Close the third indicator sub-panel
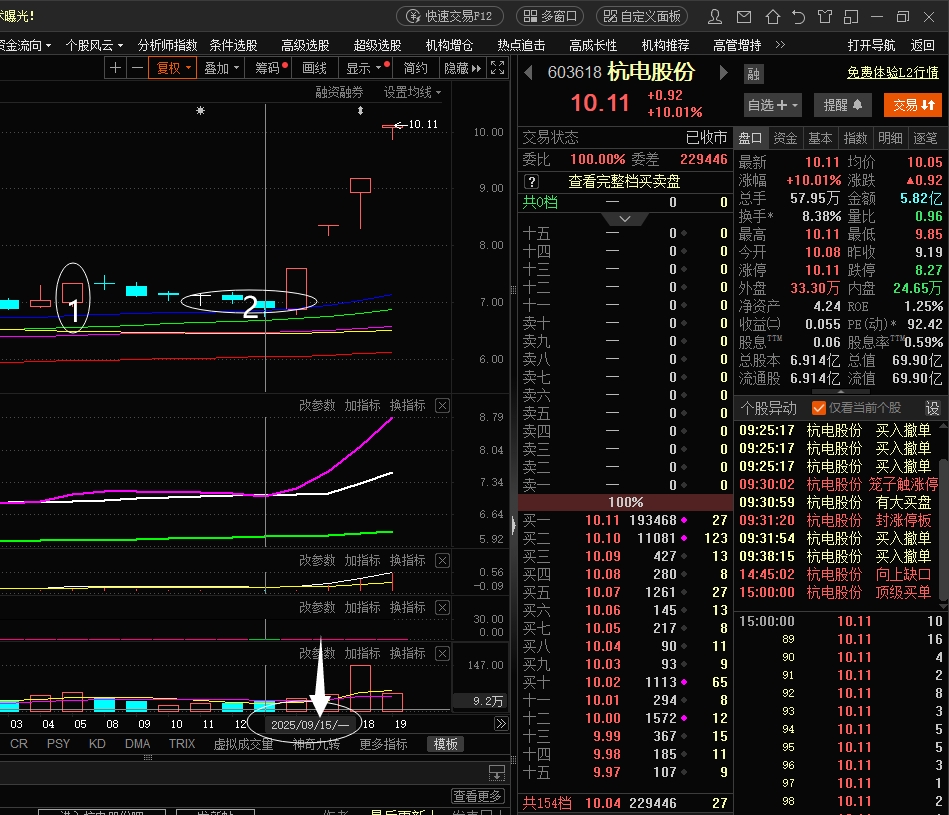 442,607
